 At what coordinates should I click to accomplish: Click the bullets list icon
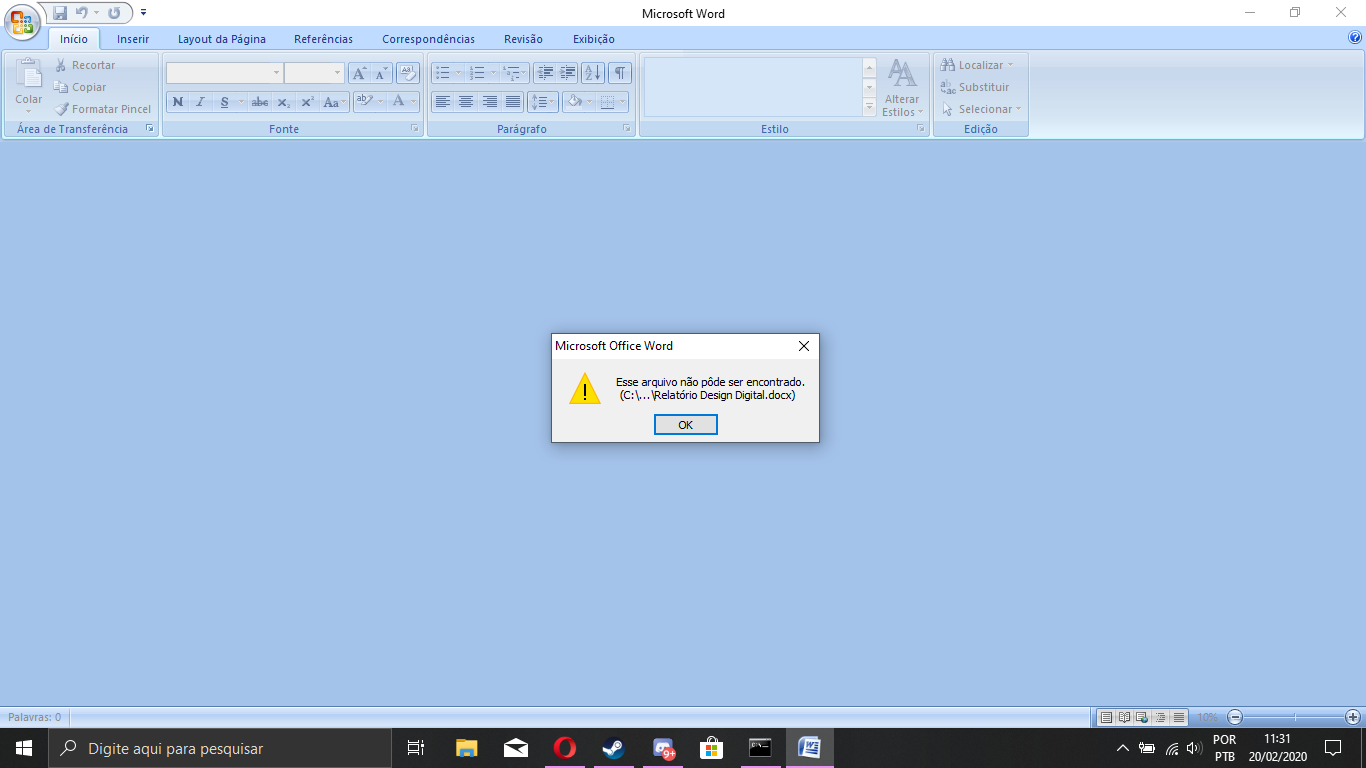click(443, 73)
